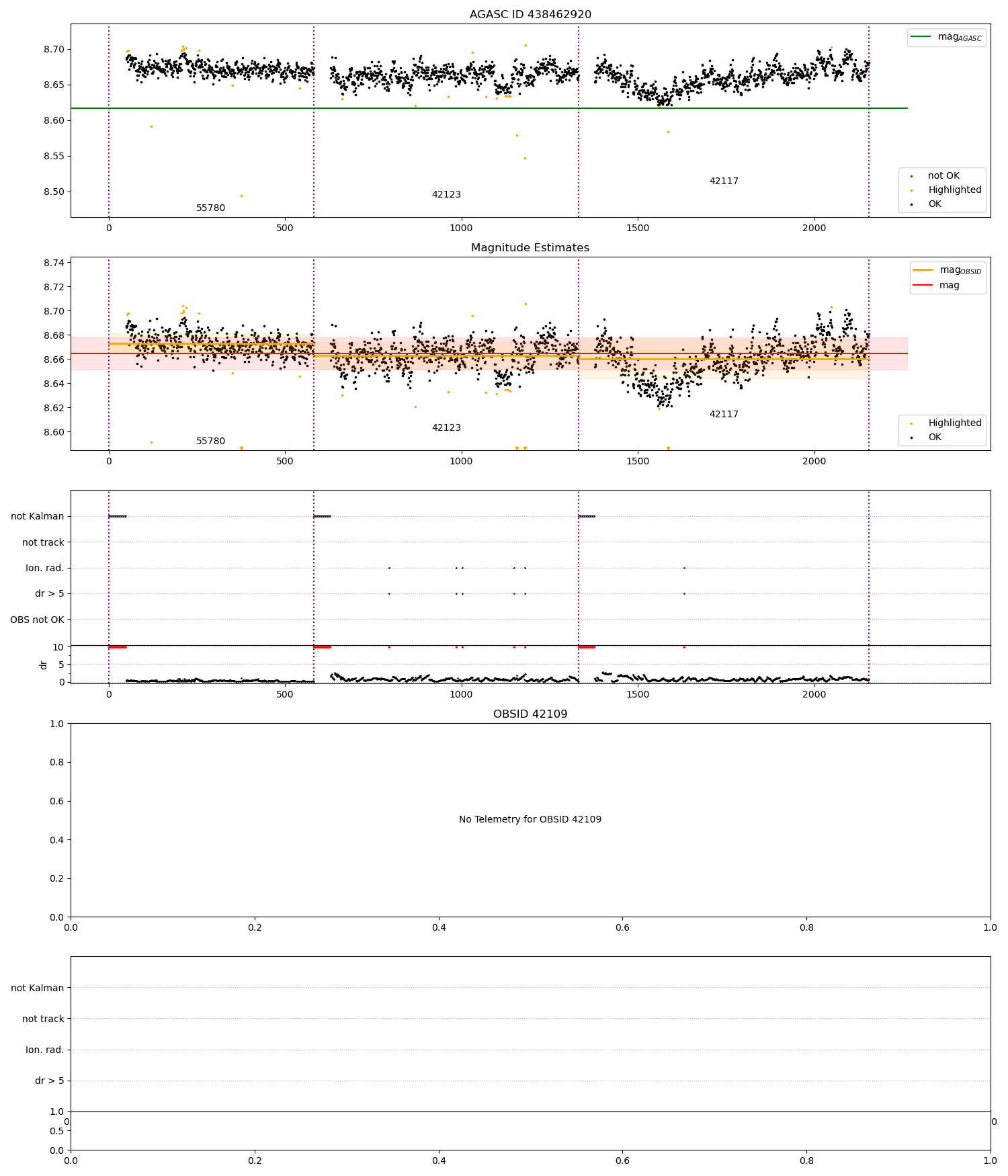Click the 'not OK' legend entry in top plot
The height and width of the screenshot is (1176, 1008).
(943, 176)
